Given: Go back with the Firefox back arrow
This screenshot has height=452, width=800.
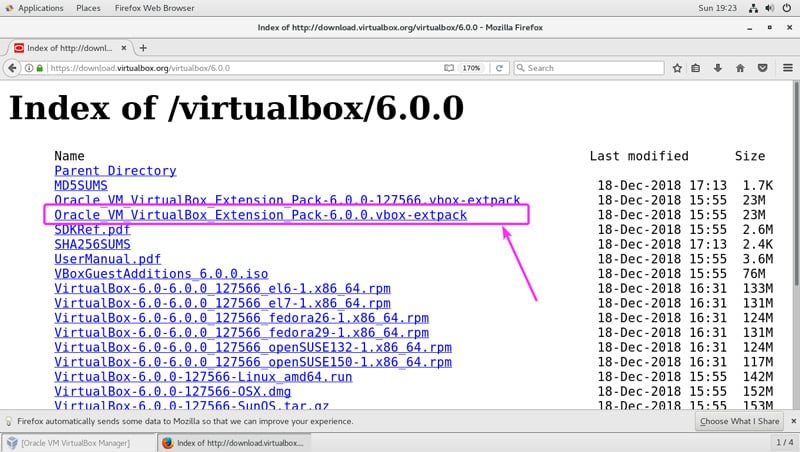Looking at the screenshot, I should [x=12, y=68].
